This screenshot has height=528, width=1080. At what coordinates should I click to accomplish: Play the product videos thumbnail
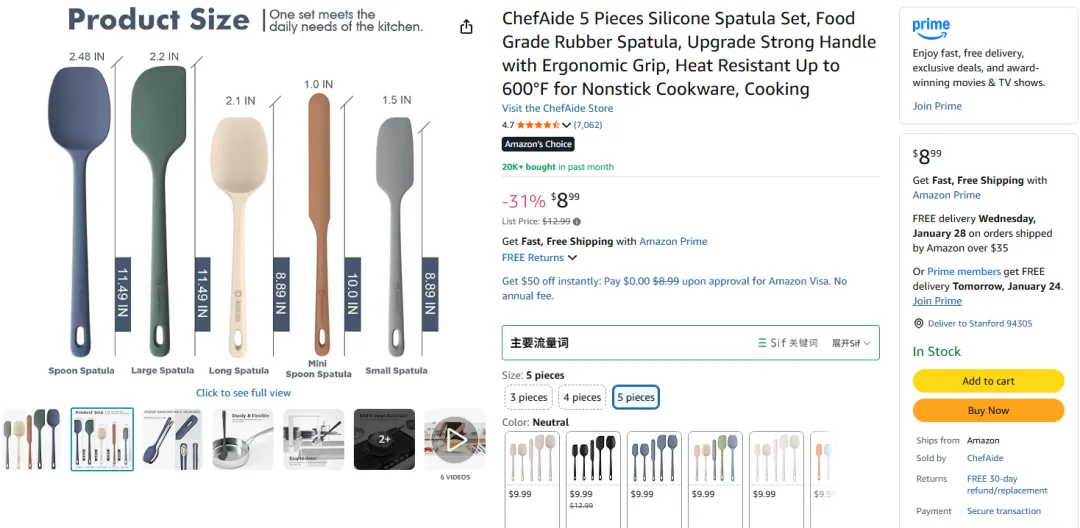tap(455, 438)
